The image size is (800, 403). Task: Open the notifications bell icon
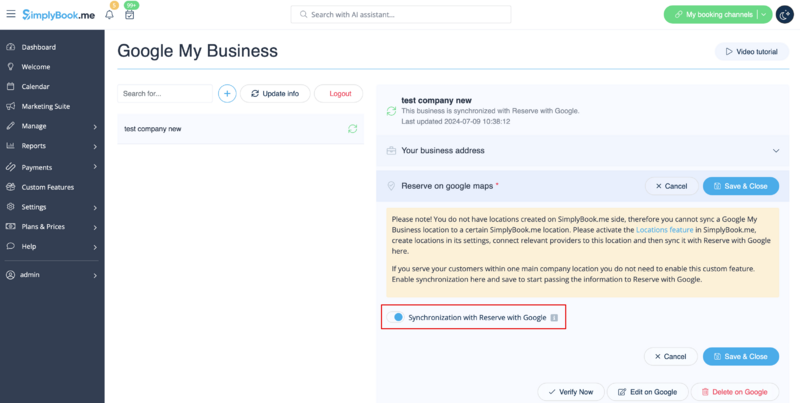(109, 14)
